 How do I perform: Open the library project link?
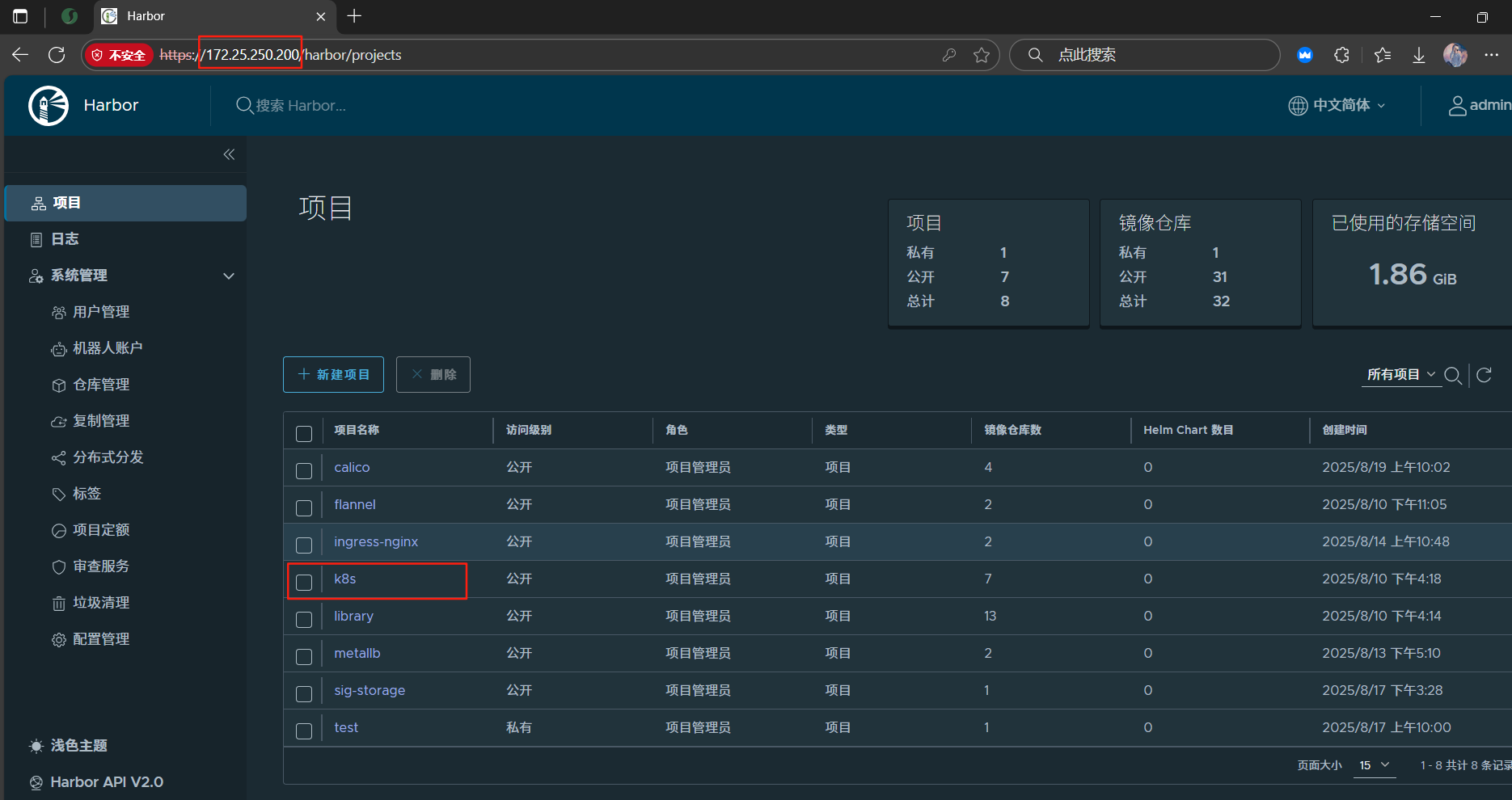pyautogui.click(x=353, y=617)
